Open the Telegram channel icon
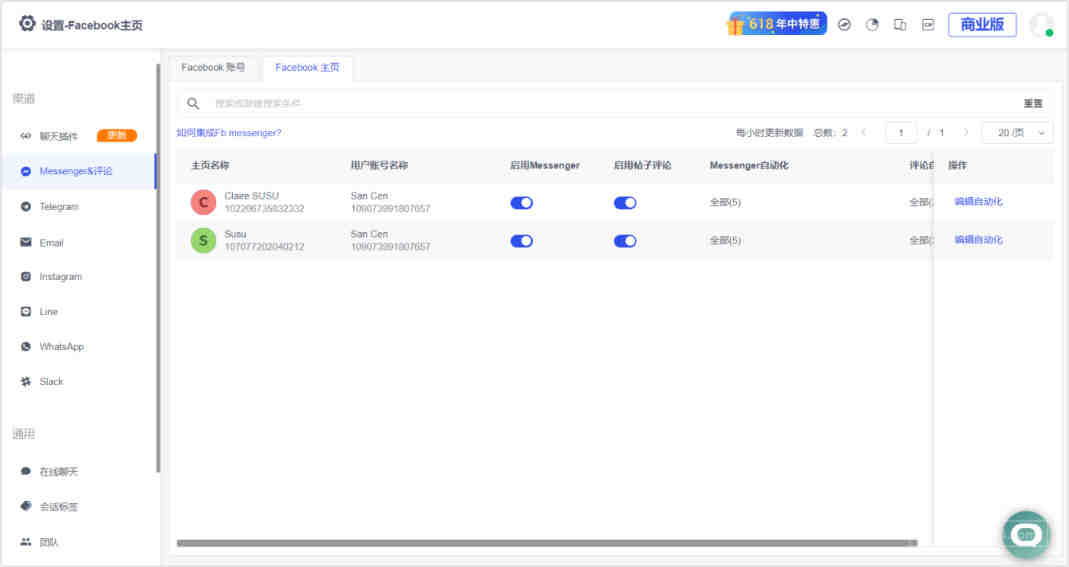The image size is (1069, 567). (x=26, y=206)
